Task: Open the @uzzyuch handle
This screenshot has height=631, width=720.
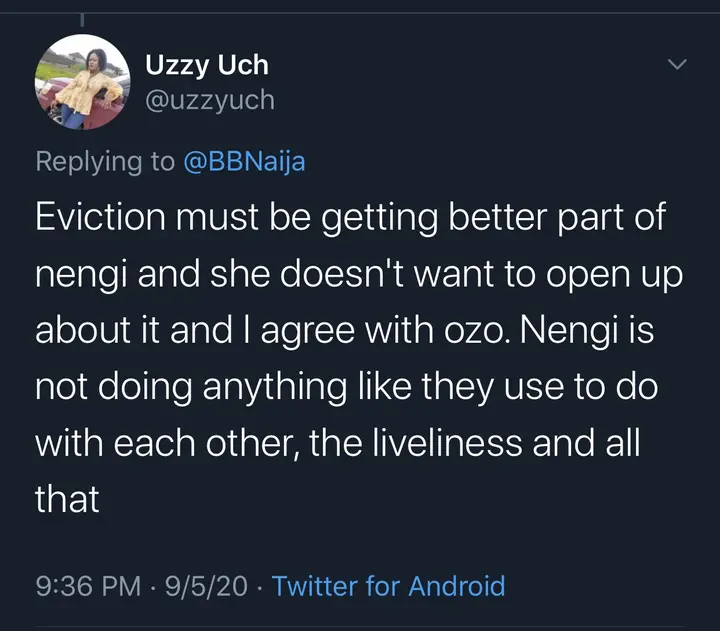Action: (x=210, y=100)
